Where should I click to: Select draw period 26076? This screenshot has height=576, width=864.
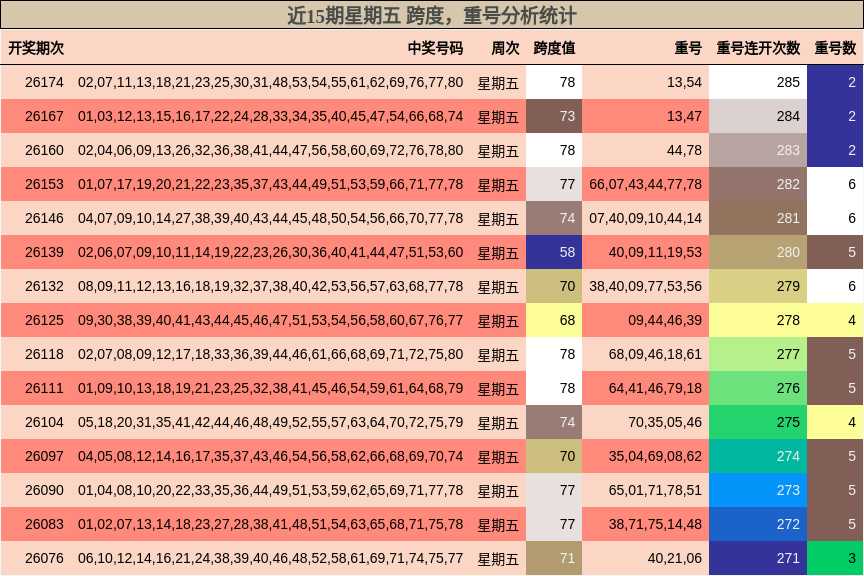coord(44,558)
